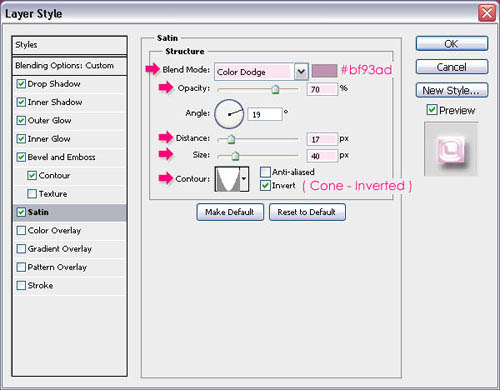The image size is (500, 390).
Task: Click the Satin contour curve thumbnail
Action: coord(228,179)
